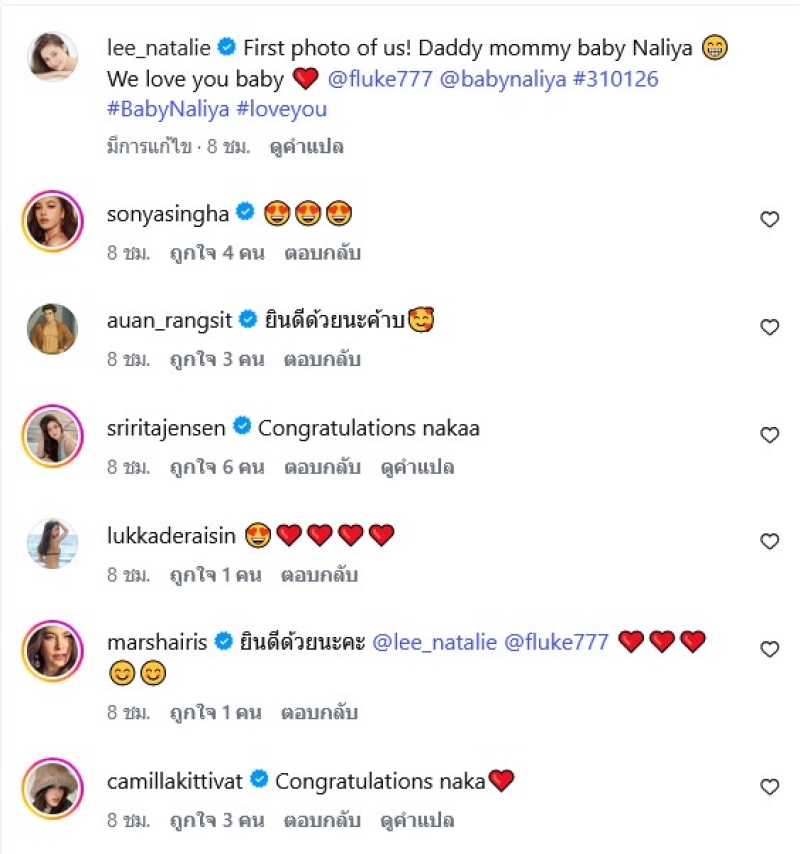The height and width of the screenshot is (854, 800).
Task: Like lukkaderaisin's comment with the heart icon
Action: pyautogui.click(x=769, y=542)
